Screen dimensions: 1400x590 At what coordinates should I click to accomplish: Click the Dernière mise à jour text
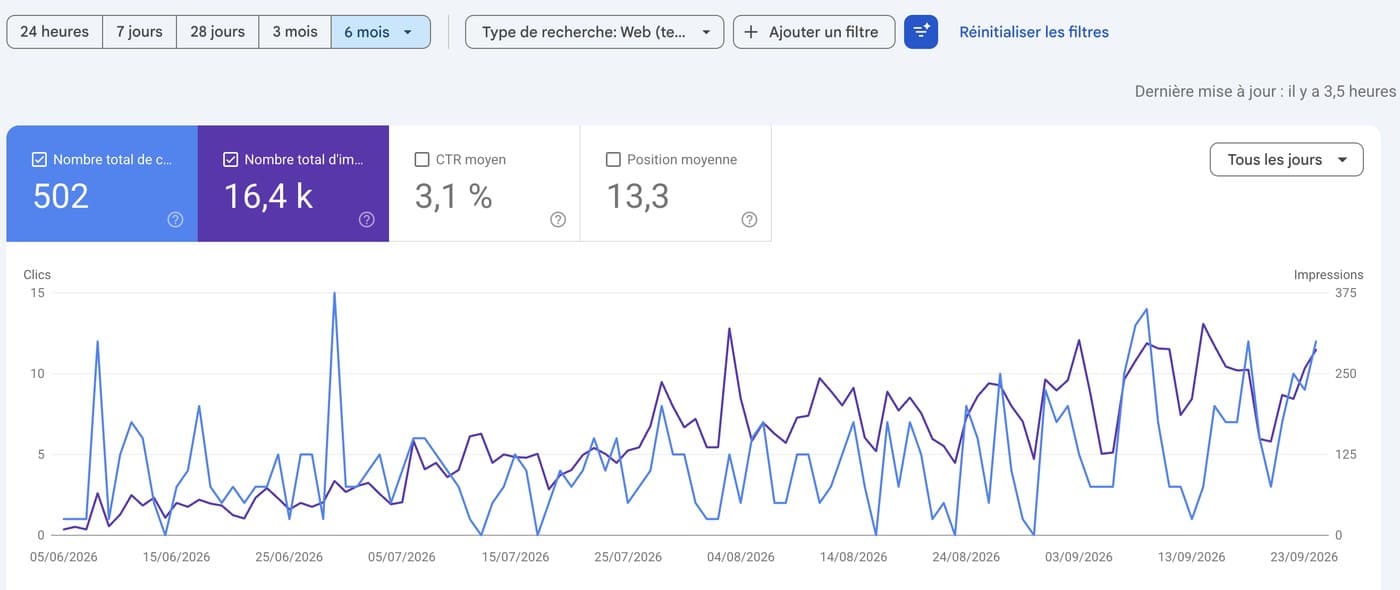coord(1265,91)
